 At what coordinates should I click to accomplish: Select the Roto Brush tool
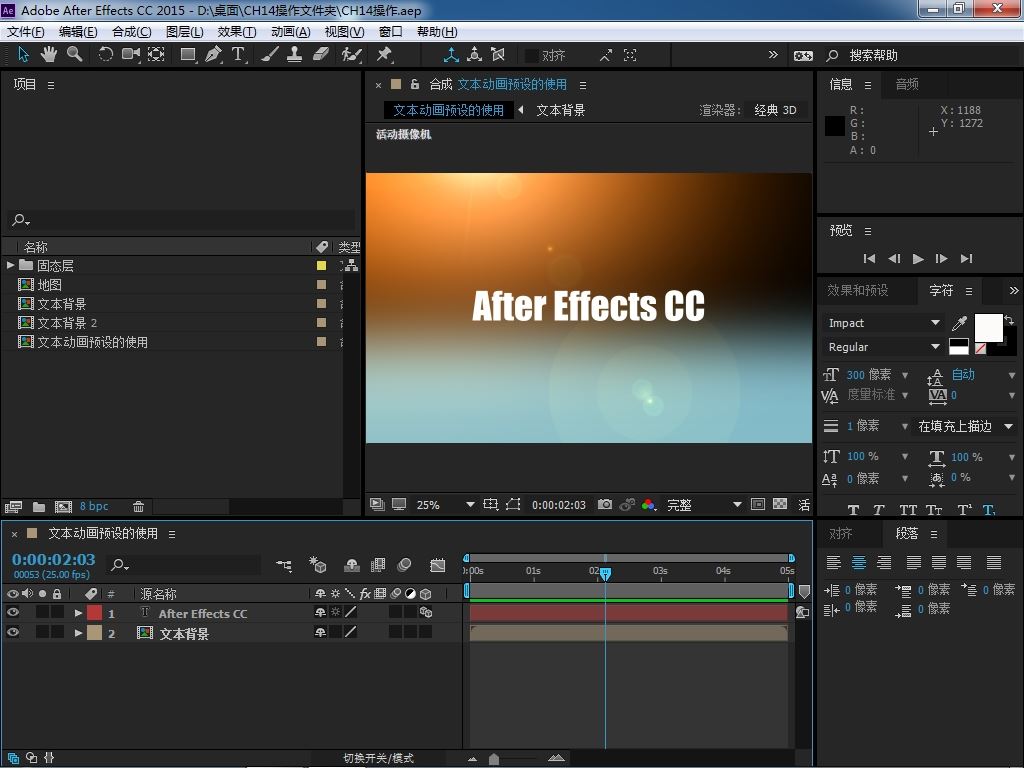351,55
